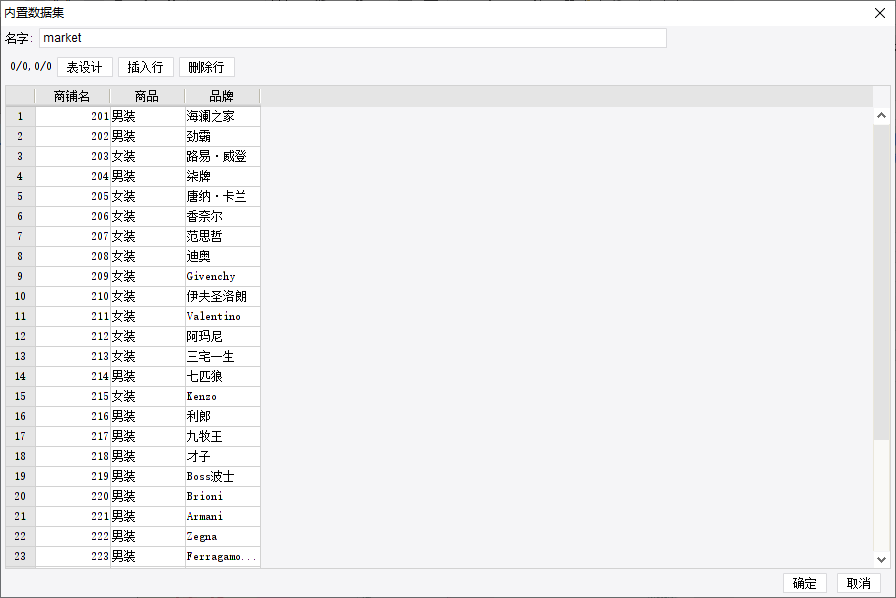Select the 品牌 column header
This screenshot has width=896, height=598.
[222, 96]
